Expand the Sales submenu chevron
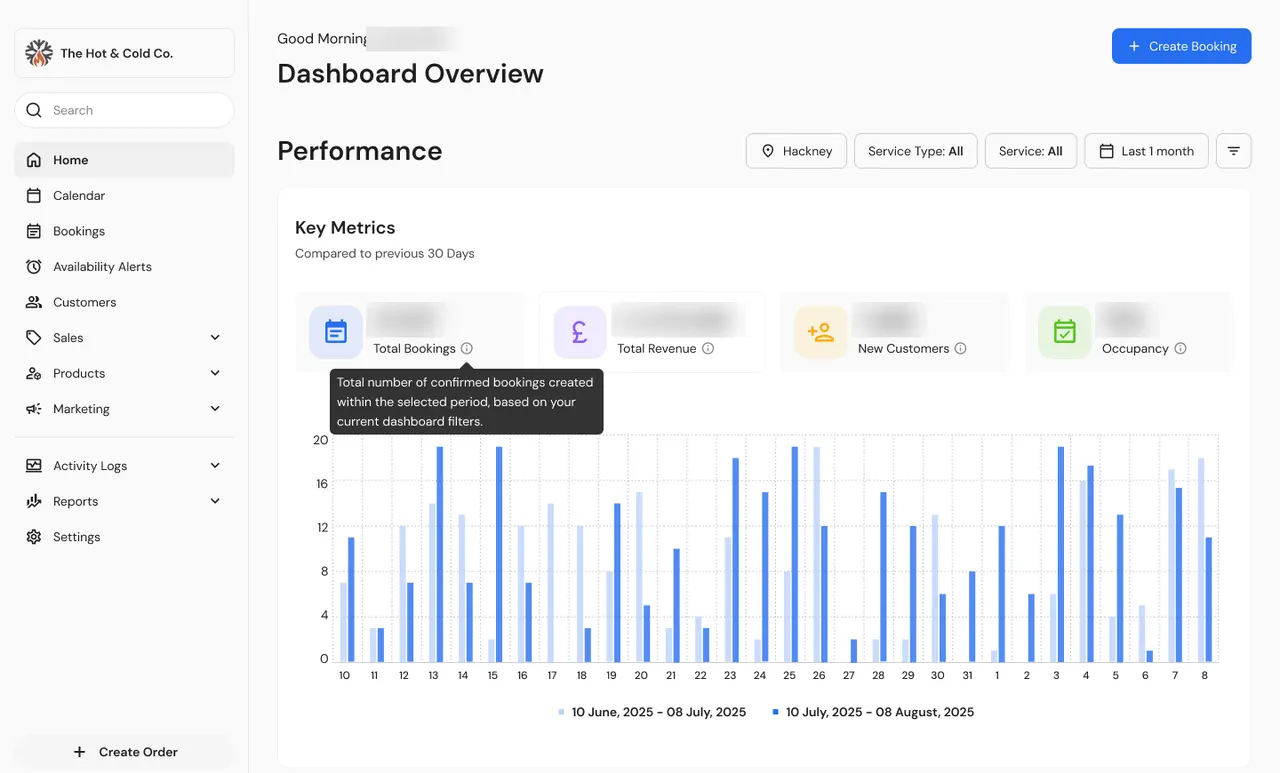 [x=215, y=338]
